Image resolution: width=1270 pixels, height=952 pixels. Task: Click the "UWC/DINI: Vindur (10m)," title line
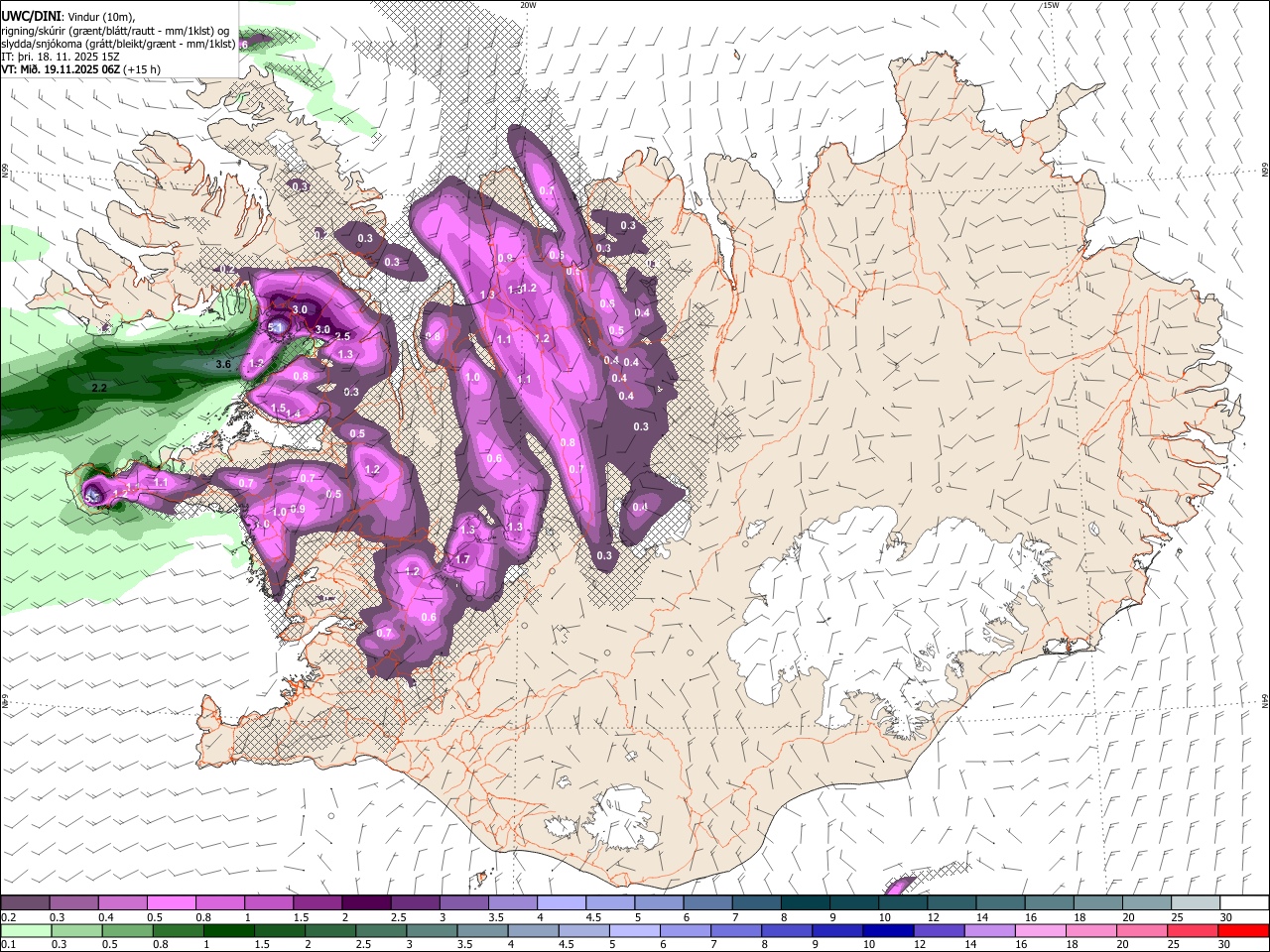(68, 17)
